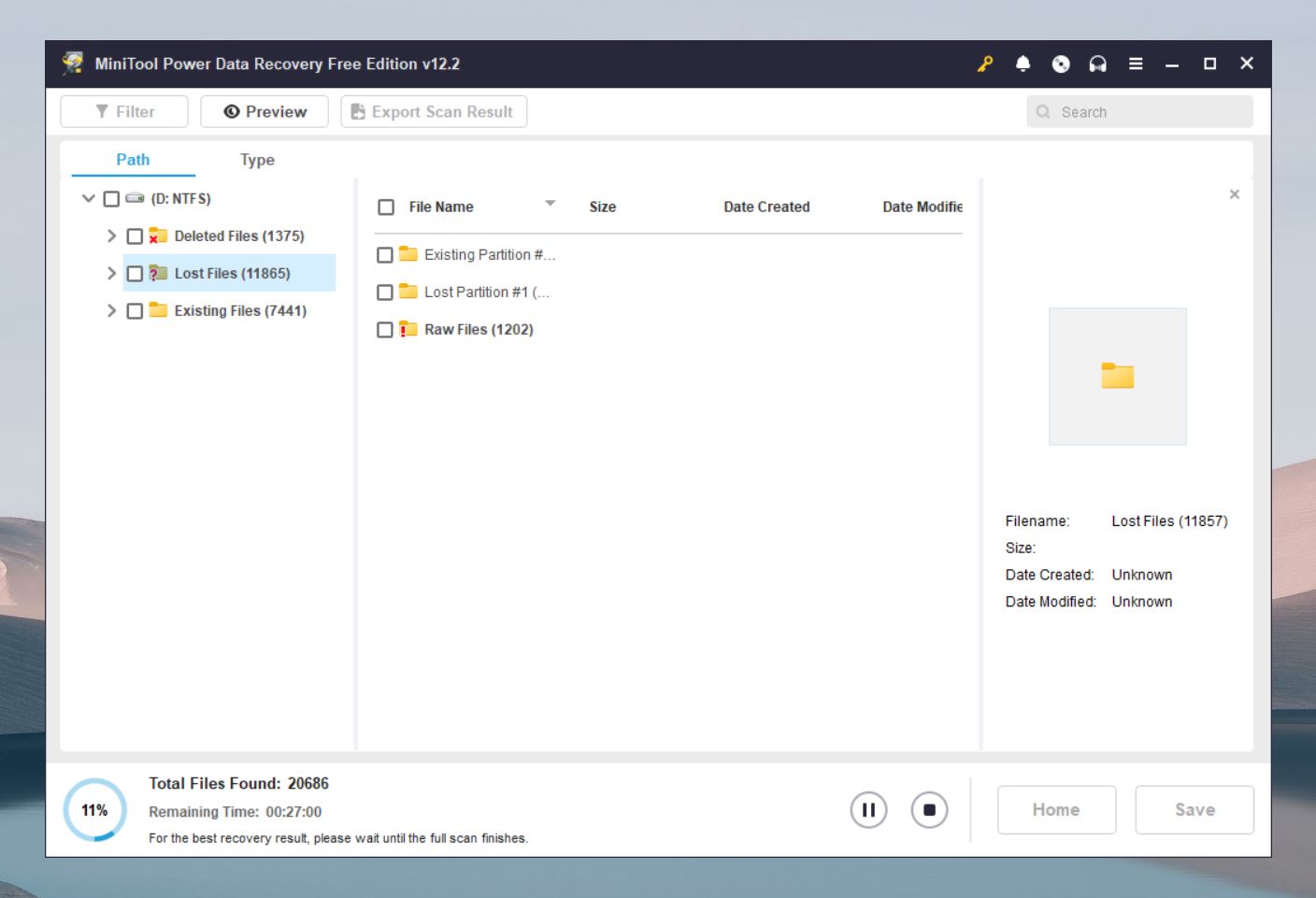
Task: Click the search magnifier icon
Action: [x=1043, y=112]
